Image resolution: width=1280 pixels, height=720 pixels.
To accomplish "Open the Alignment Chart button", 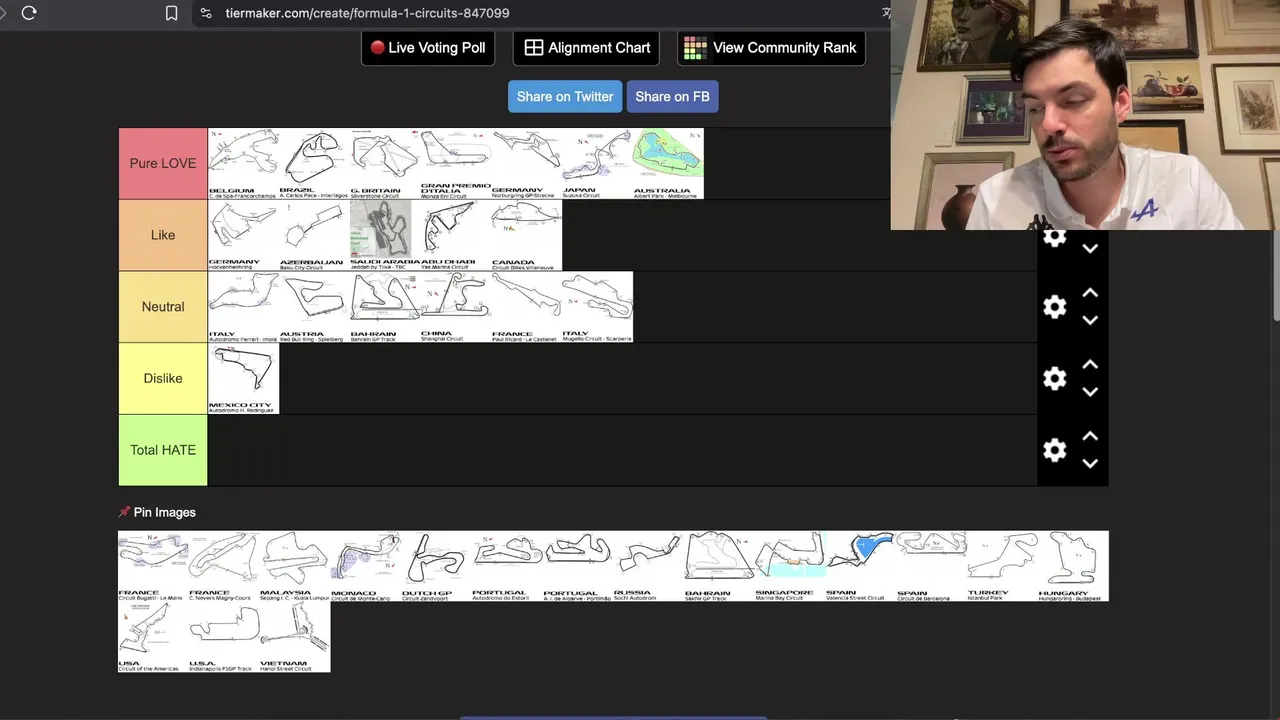I will (587, 47).
